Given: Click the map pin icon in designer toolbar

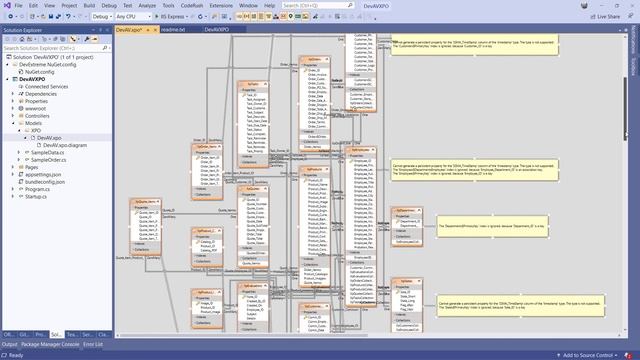Looking at the screenshot, I should tap(291, 17).
